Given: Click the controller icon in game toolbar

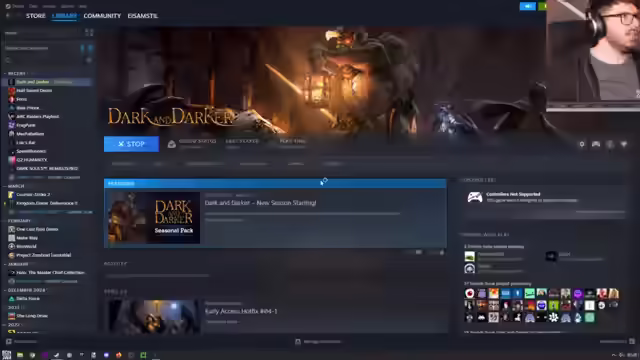Looking at the screenshot, I should [x=596, y=144].
